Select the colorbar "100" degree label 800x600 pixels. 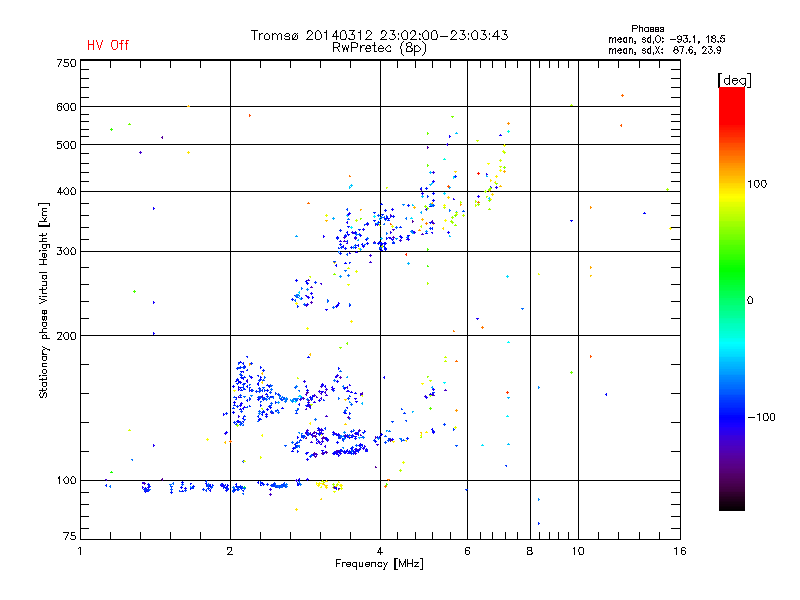pos(757,184)
